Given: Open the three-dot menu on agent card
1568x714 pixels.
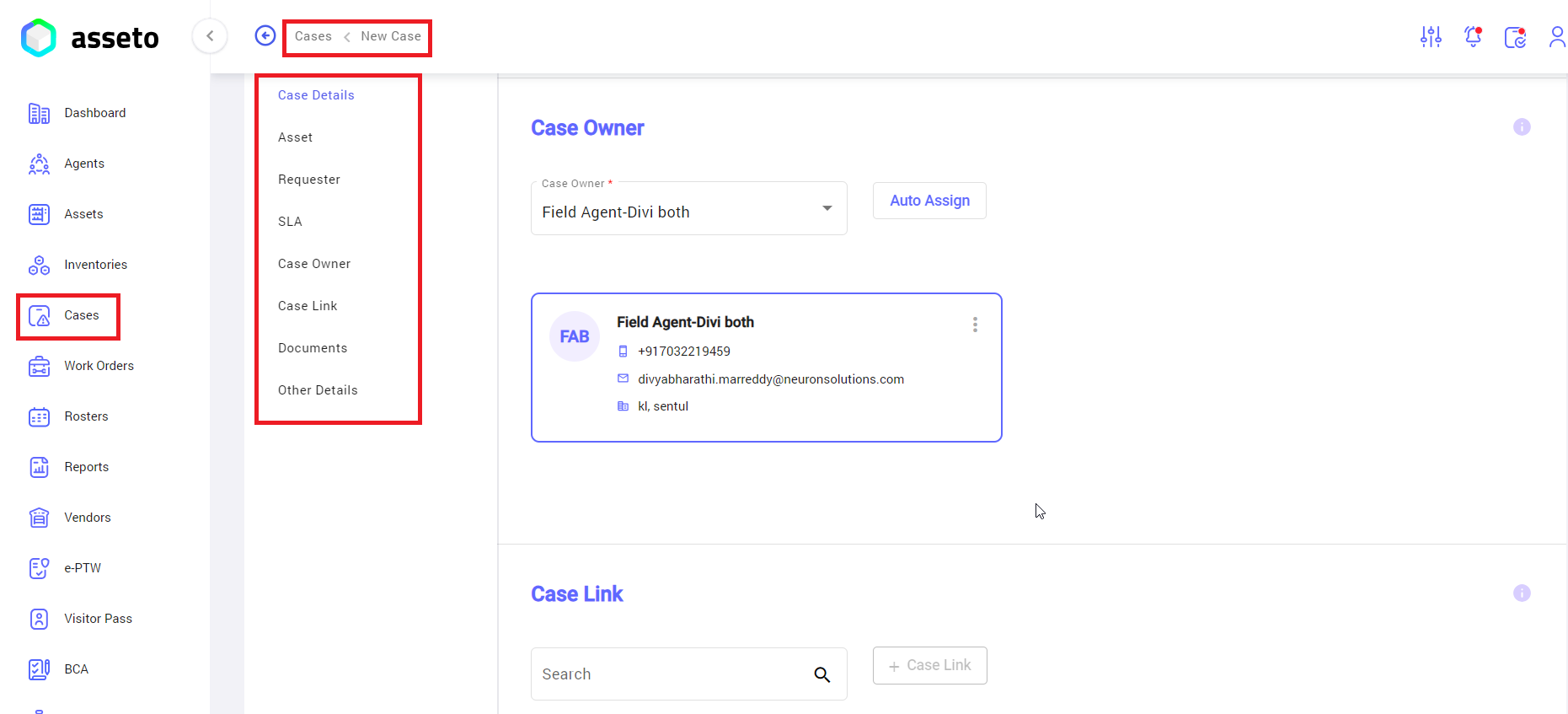Looking at the screenshot, I should pos(975,325).
